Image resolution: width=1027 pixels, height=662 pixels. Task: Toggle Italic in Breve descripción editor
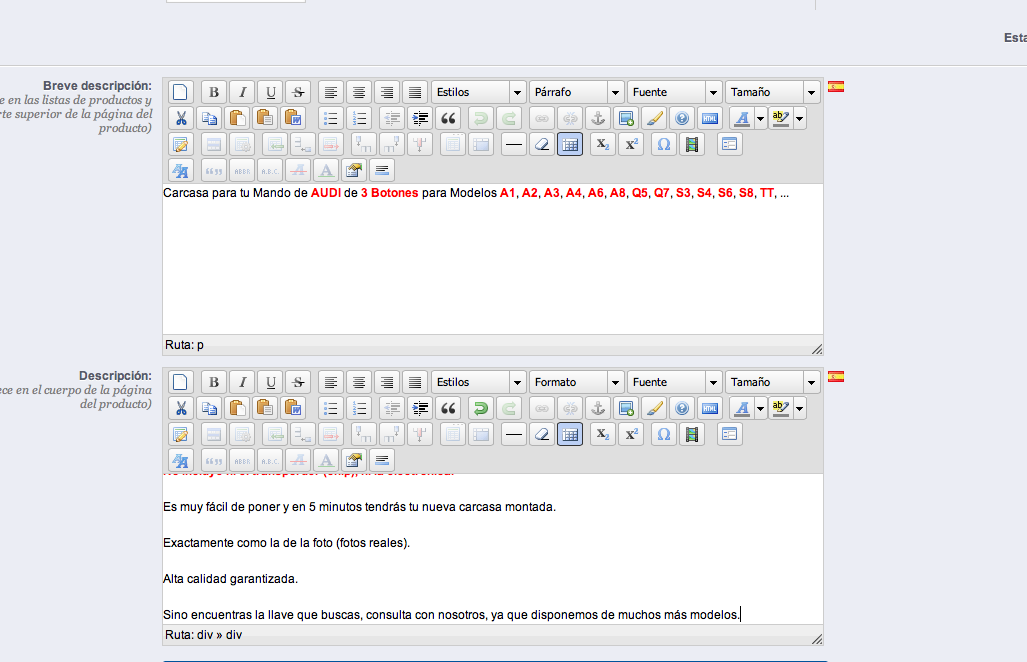242,92
